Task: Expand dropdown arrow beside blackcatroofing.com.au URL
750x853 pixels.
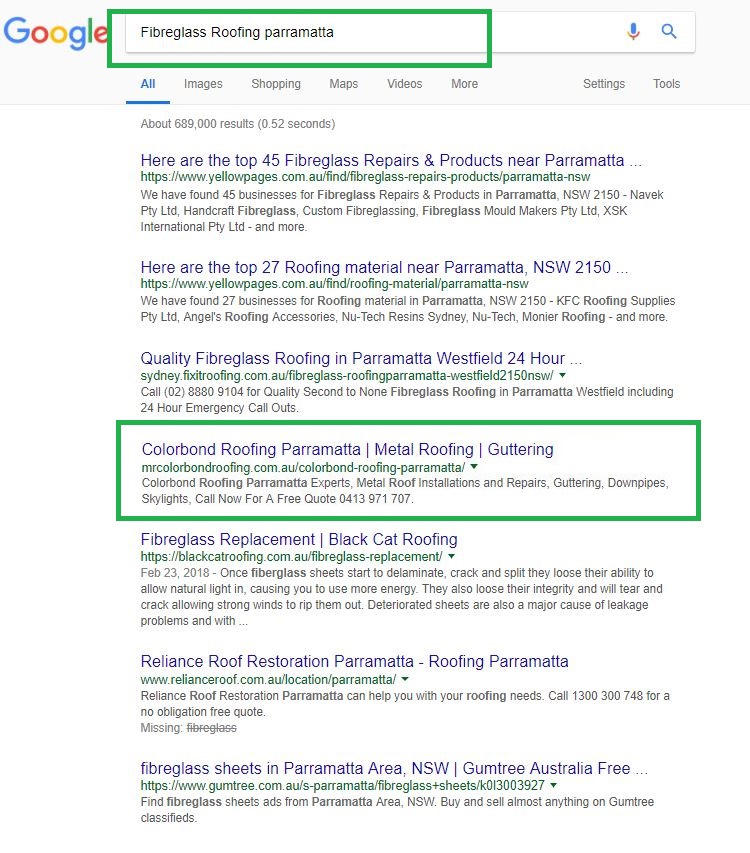Action: coord(451,557)
